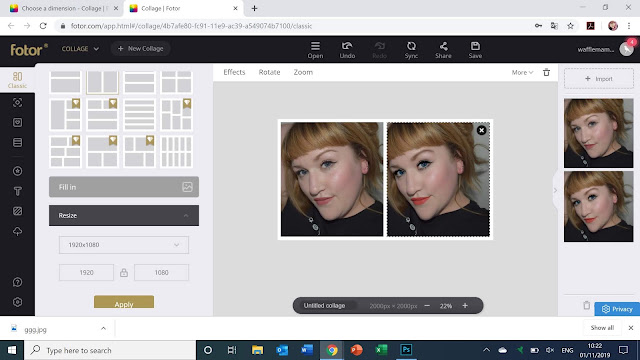Show all downloads
The width and height of the screenshot is (640, 360).
tap(602, 328)
